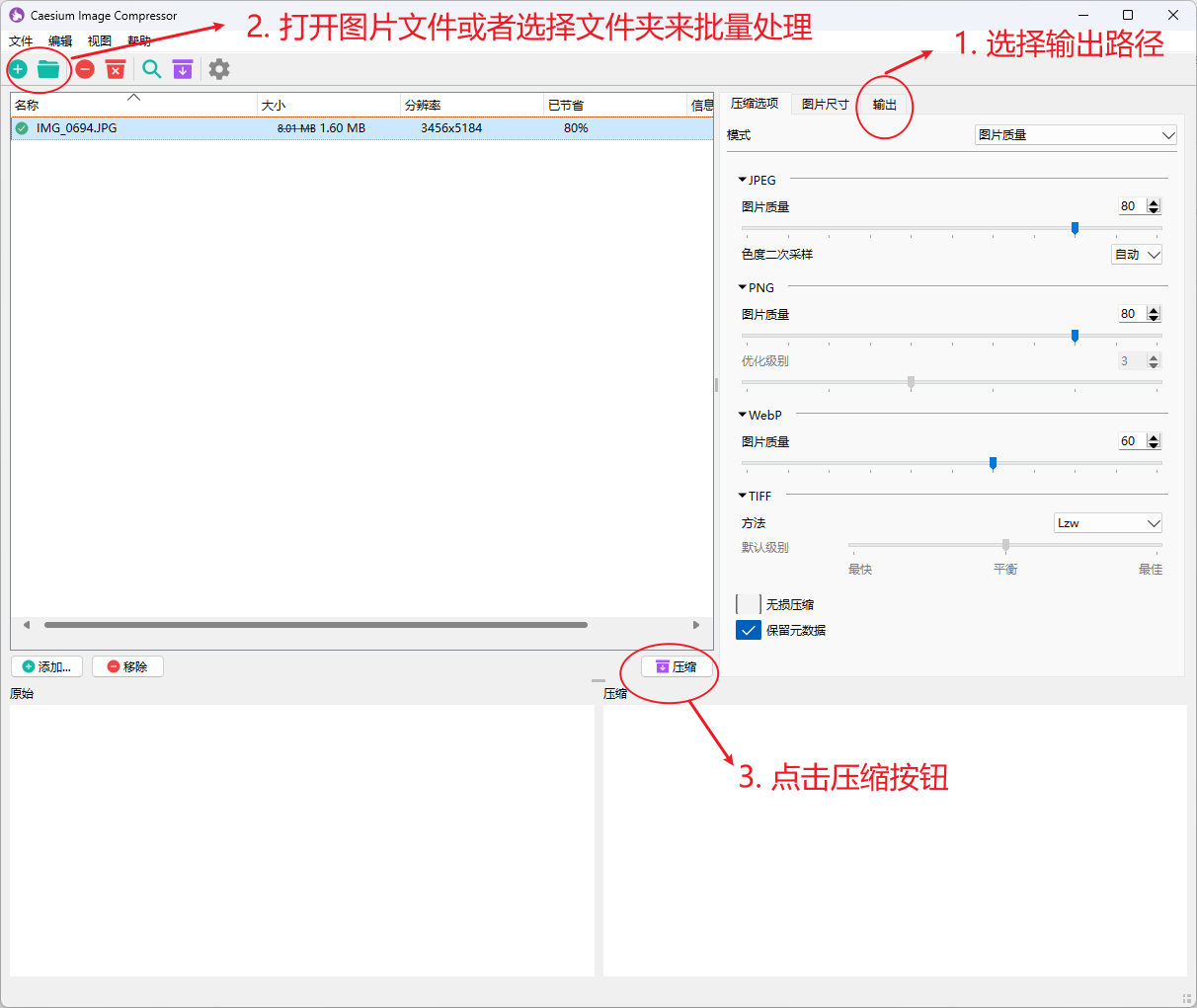The height and width of the screenshot is (1008, 1197).
Task: Click the 3456x5184 resolution cell
Action: [451, 128]
